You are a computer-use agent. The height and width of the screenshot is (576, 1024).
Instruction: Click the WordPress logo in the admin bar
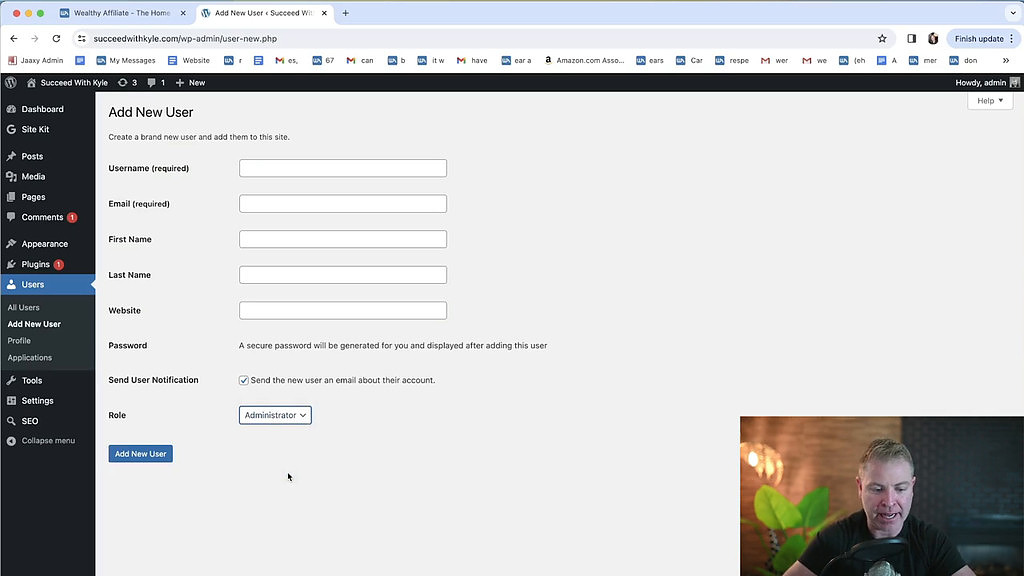click(10, 82)
